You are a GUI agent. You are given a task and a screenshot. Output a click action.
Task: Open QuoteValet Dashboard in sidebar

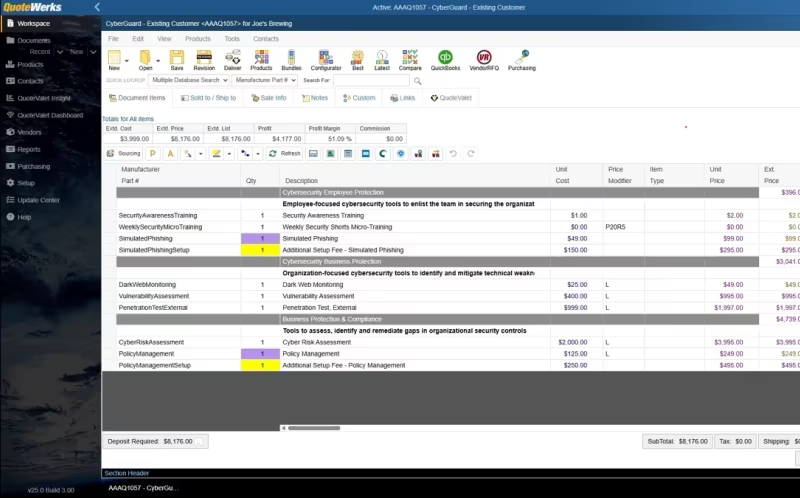(50, 115)
